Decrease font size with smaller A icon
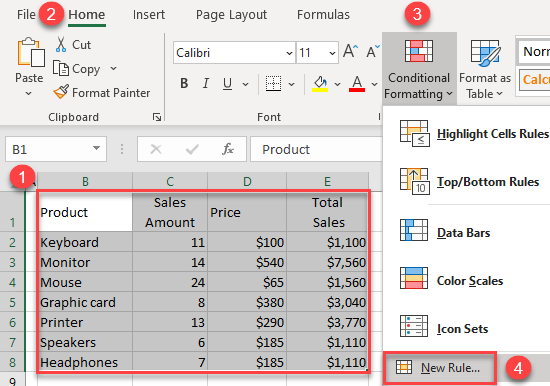550x386 pixels. (x=373, y=51)
